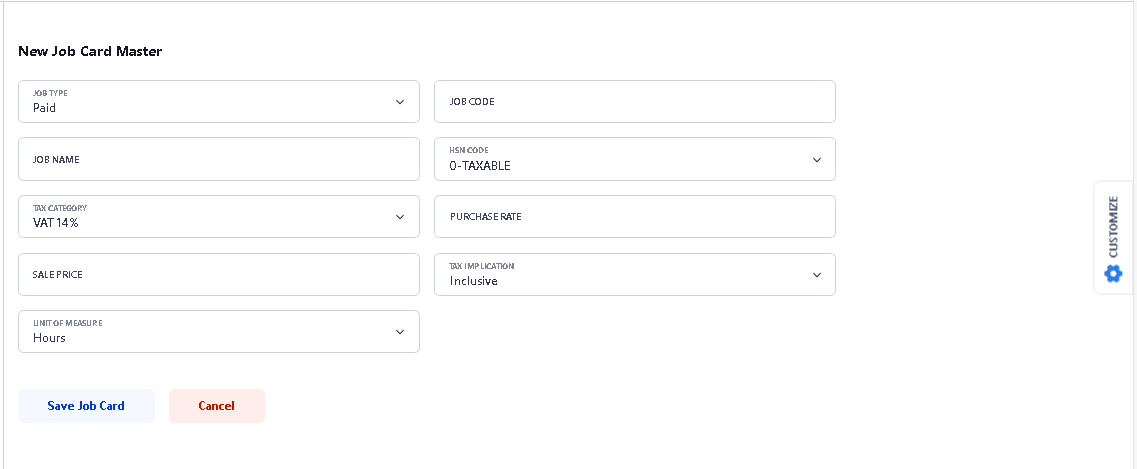Expand the Job Type dropdown chevron
The image size is (1137, 469).
pyautogui.click(x=400, y=102)
